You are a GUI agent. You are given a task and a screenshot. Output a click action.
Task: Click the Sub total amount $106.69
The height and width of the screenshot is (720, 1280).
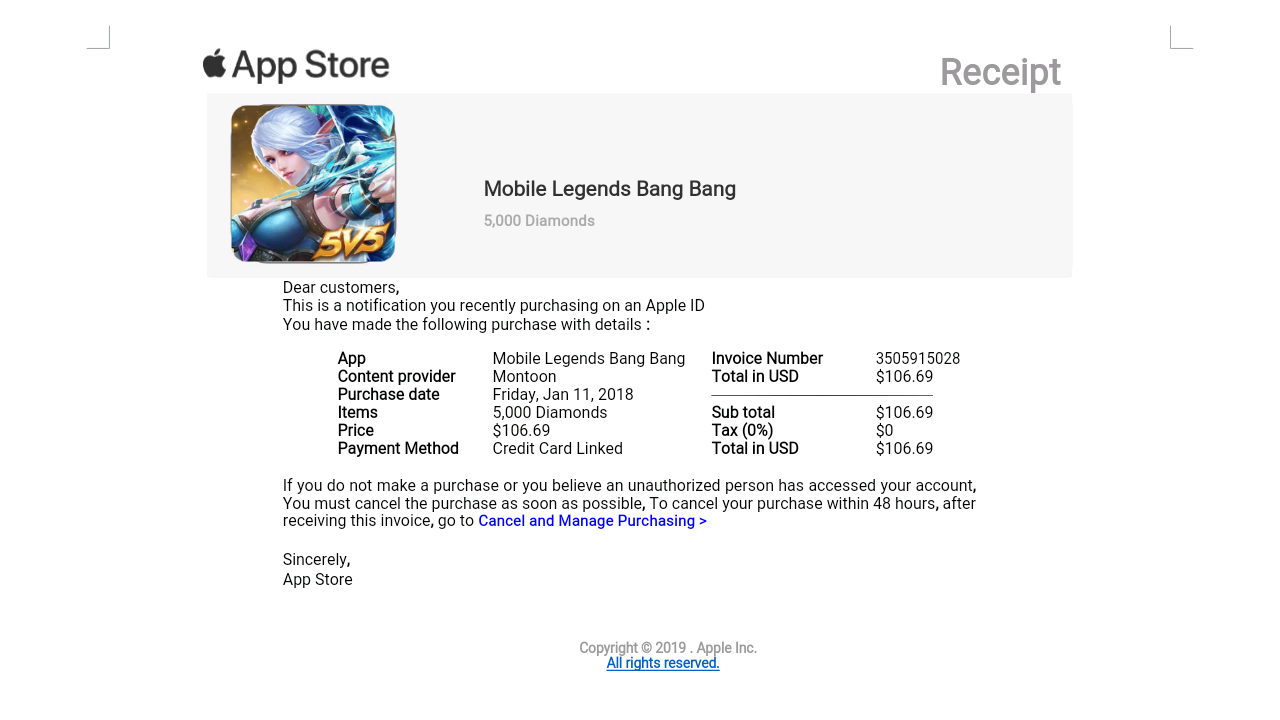904,413
